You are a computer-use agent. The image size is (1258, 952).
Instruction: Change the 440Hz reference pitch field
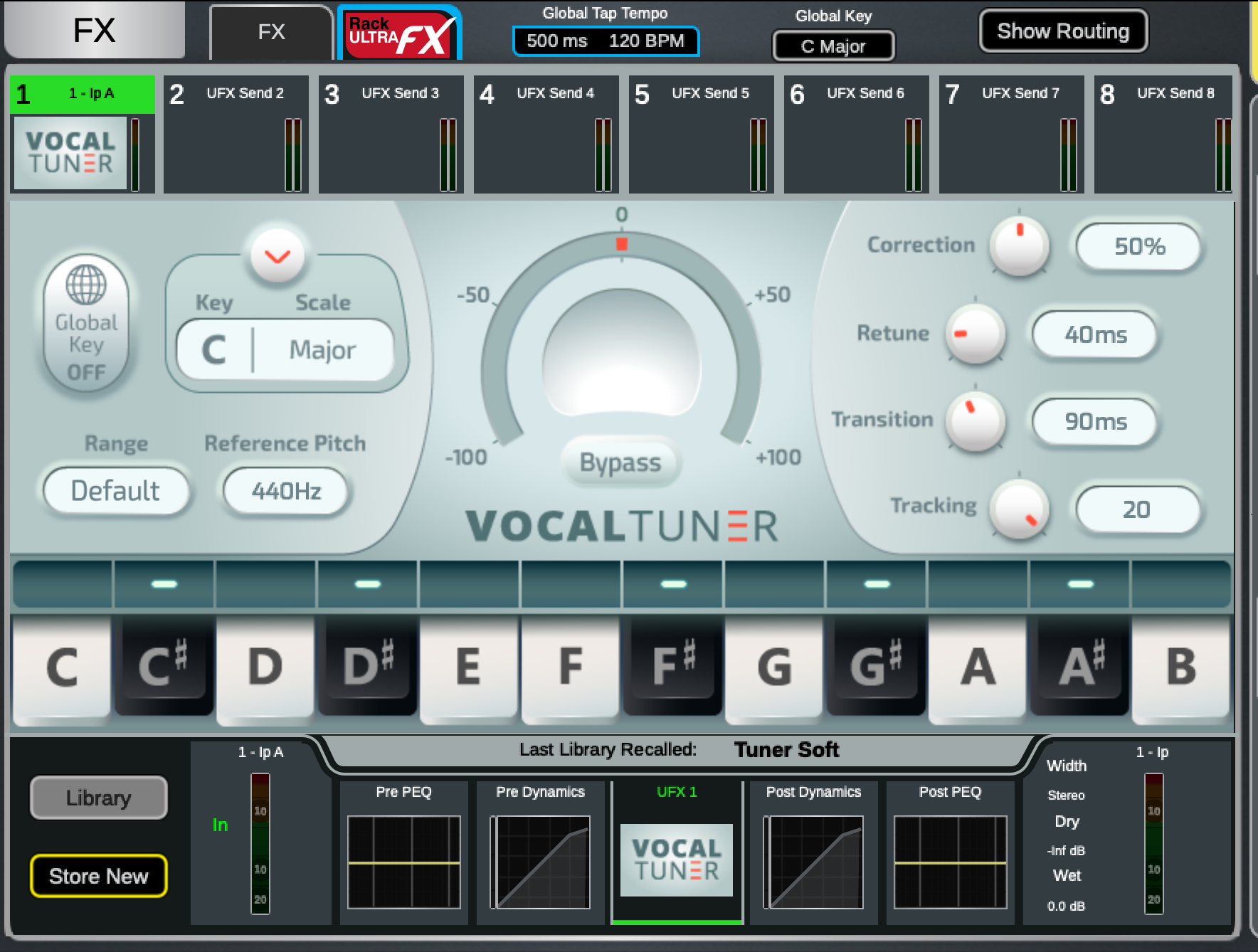[x=286, y=491]
